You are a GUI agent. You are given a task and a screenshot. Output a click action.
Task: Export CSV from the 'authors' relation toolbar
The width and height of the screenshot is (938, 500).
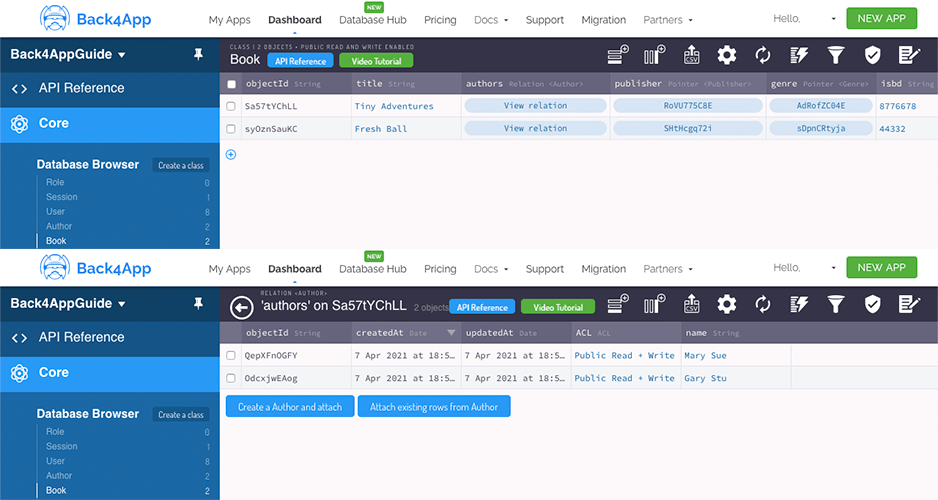tap(691, 304)
